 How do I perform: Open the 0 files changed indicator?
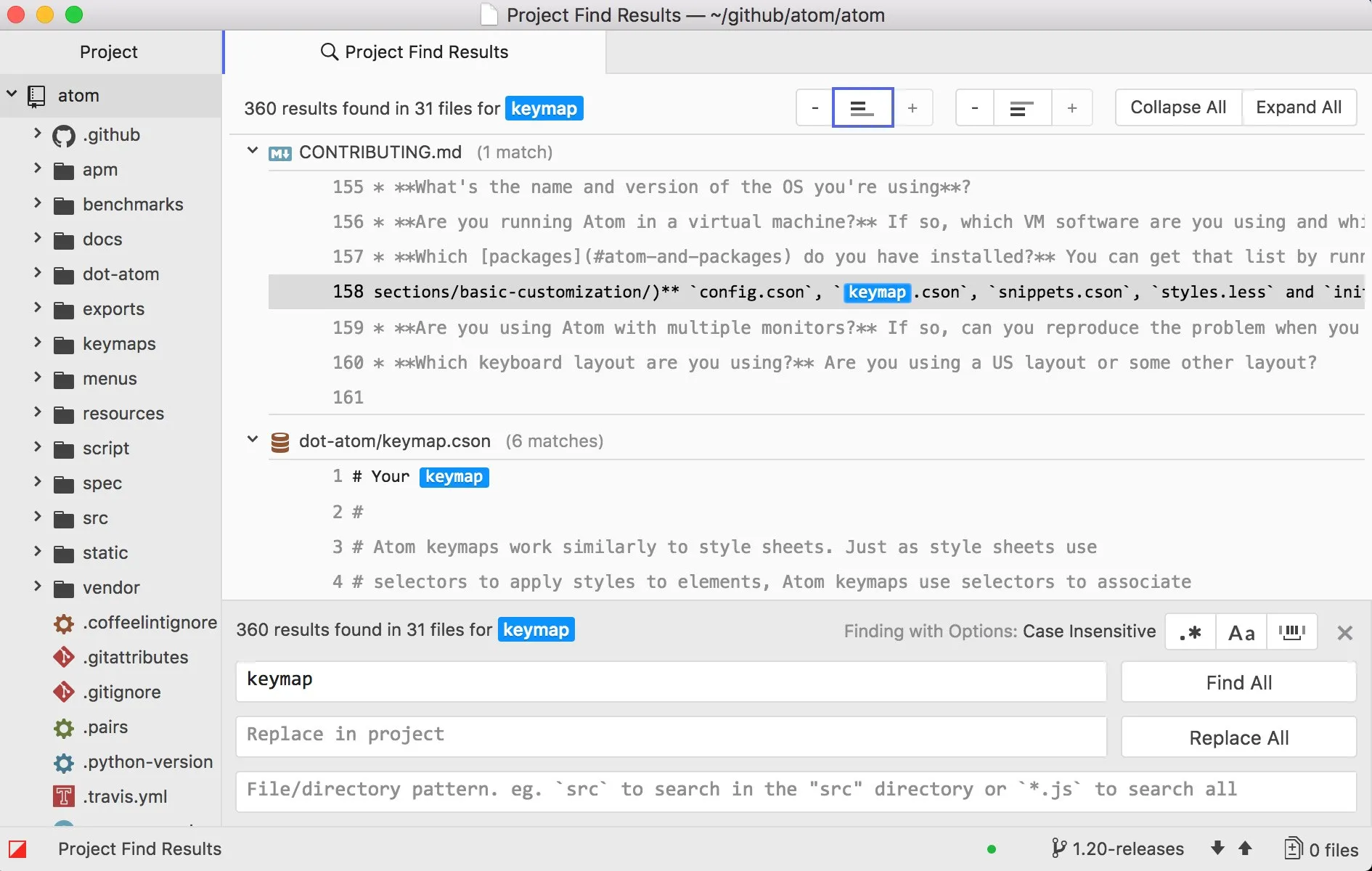pyautogui.click(x=1320, y=849)
